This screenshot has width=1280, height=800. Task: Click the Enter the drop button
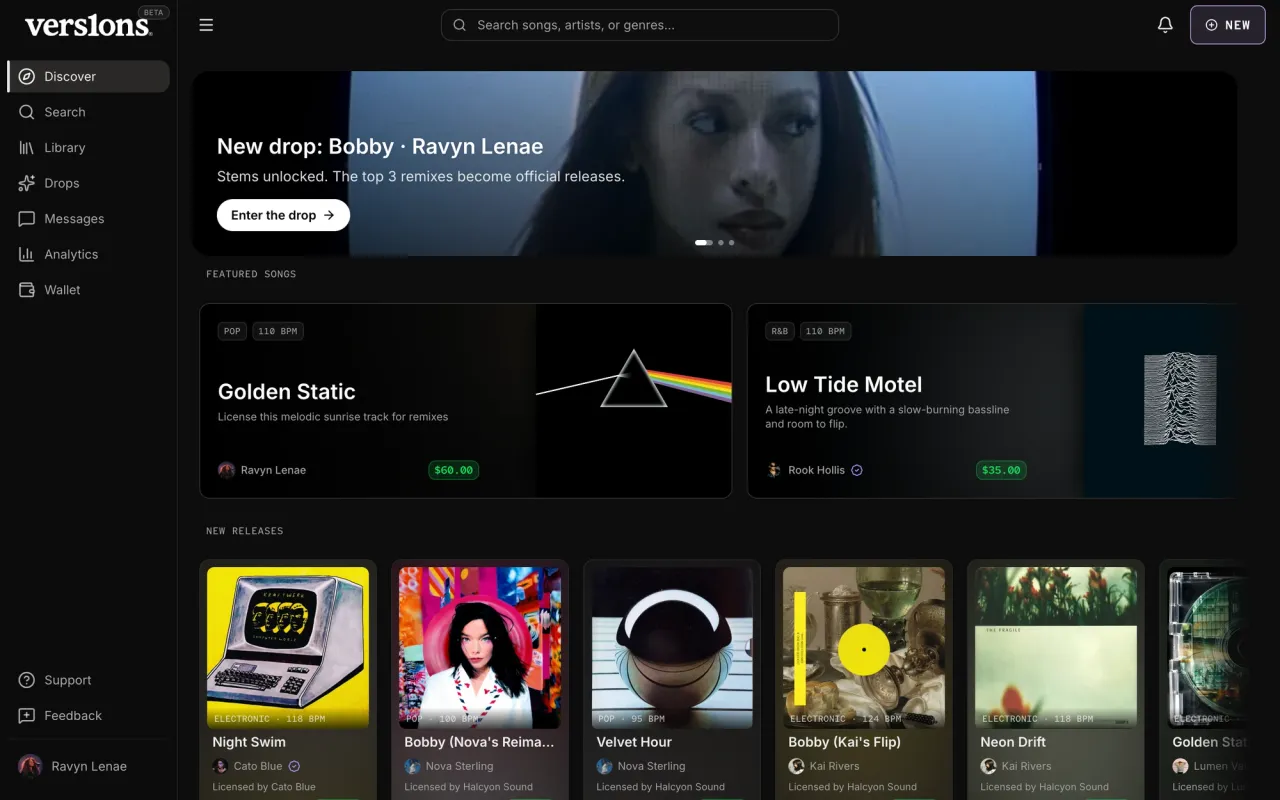(x=283, y=215)
